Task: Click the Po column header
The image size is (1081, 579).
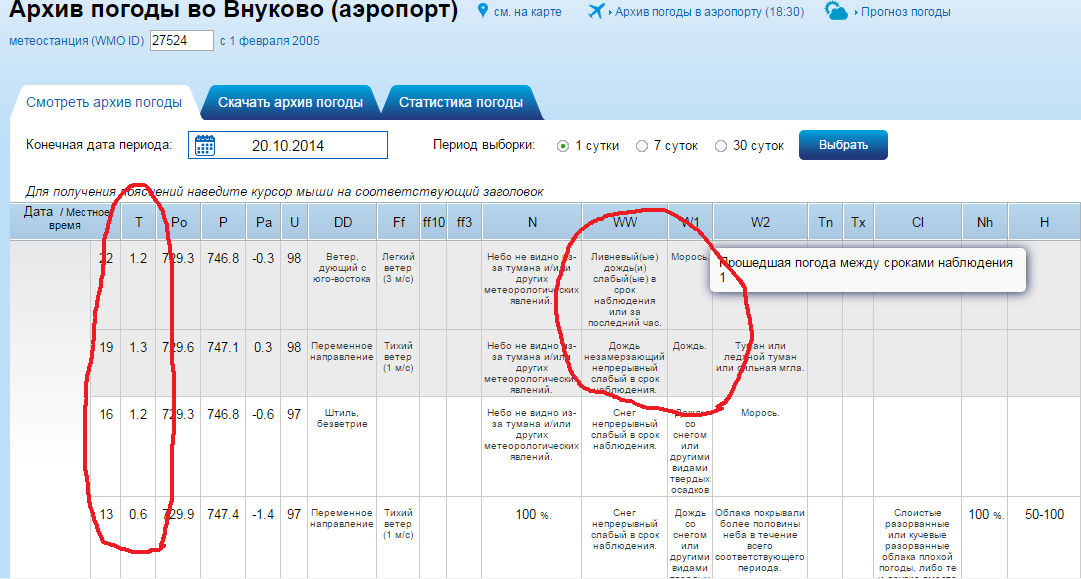Action: pos(179,222)
